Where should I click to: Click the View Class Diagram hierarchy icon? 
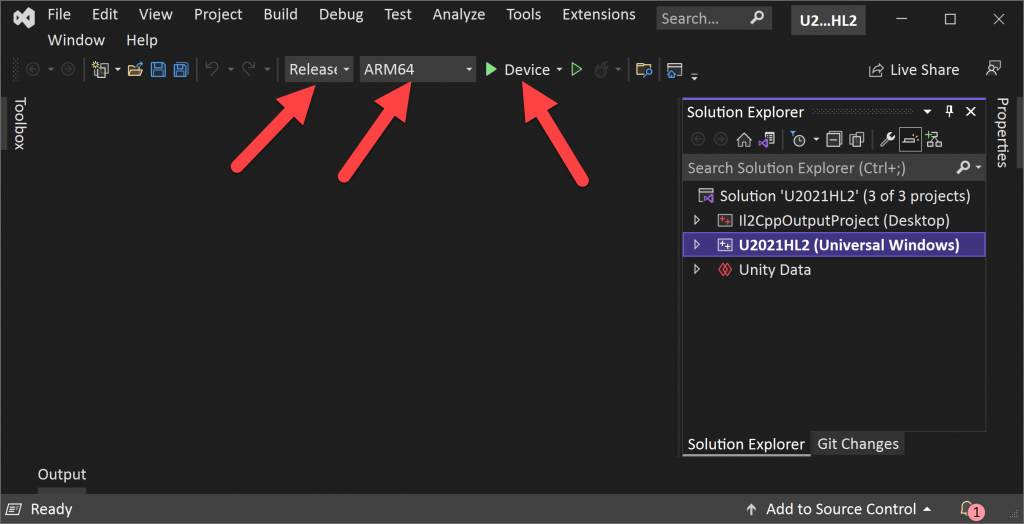[x=934, y=139]
